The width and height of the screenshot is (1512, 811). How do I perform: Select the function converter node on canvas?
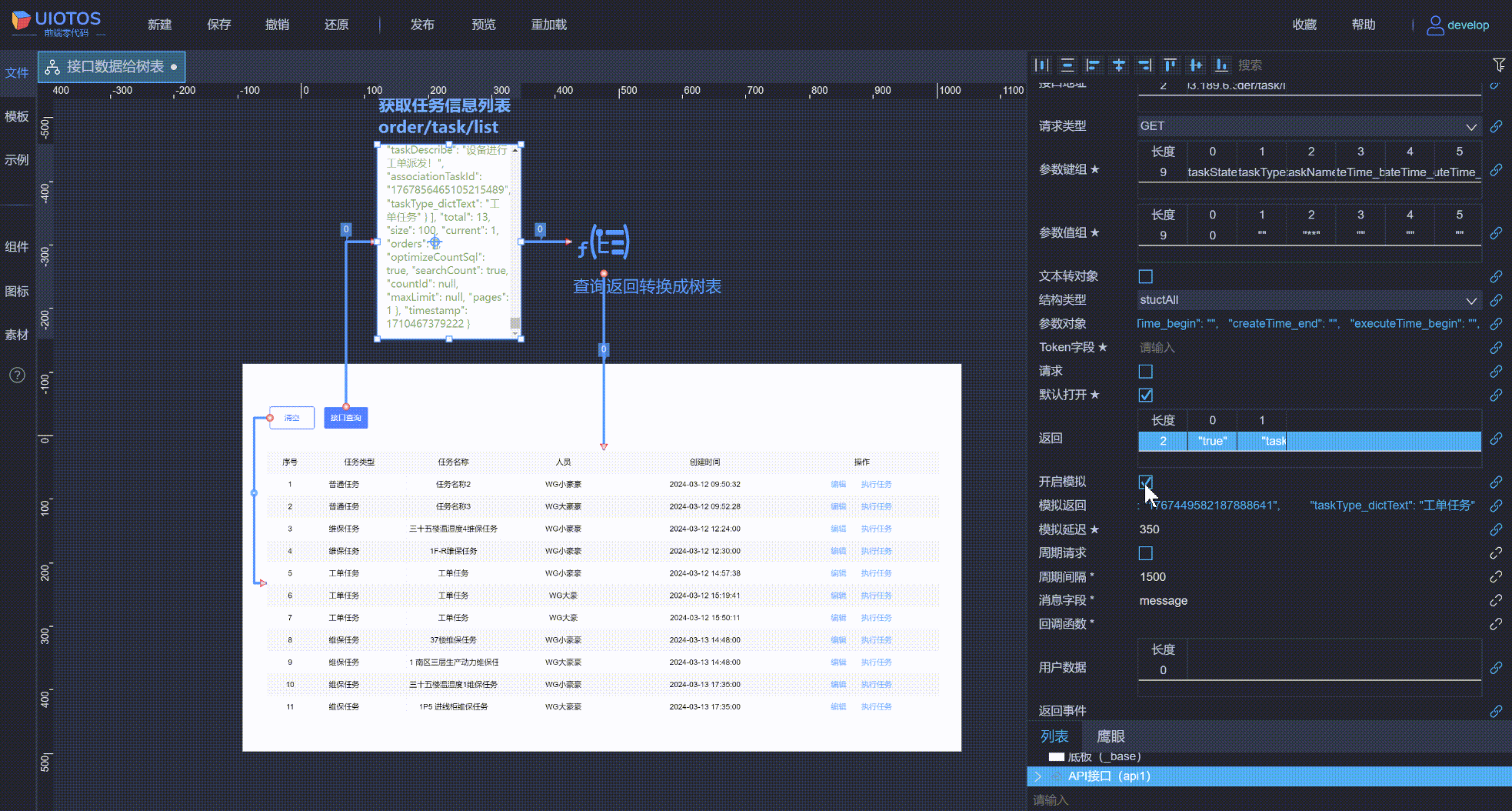click(x=604, y=242)
